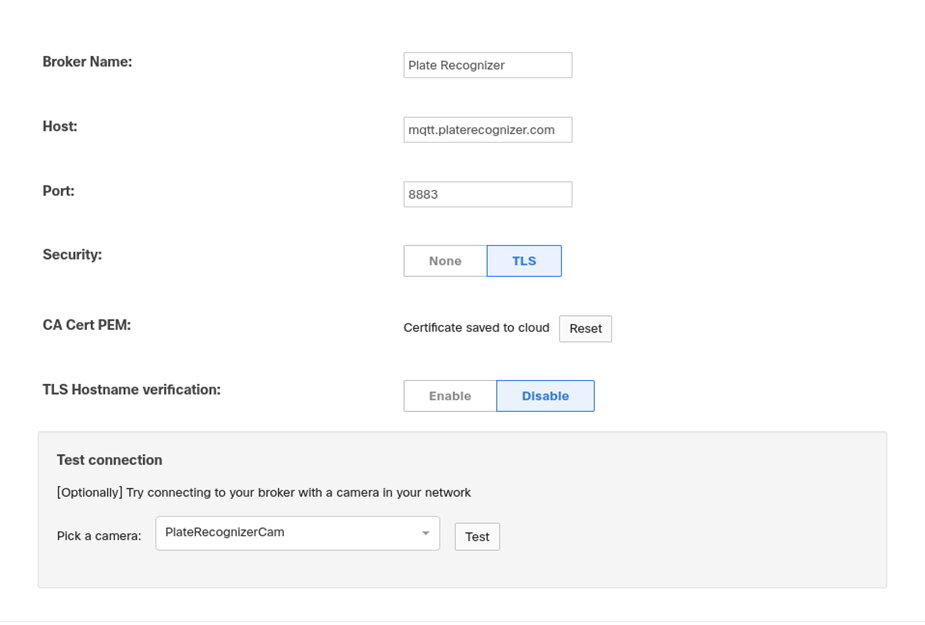Image resolution: width=925 pixels, height=625 pixels.
Task: Select Disable for TLS Hostname verification
Action: tap(545, 396)
